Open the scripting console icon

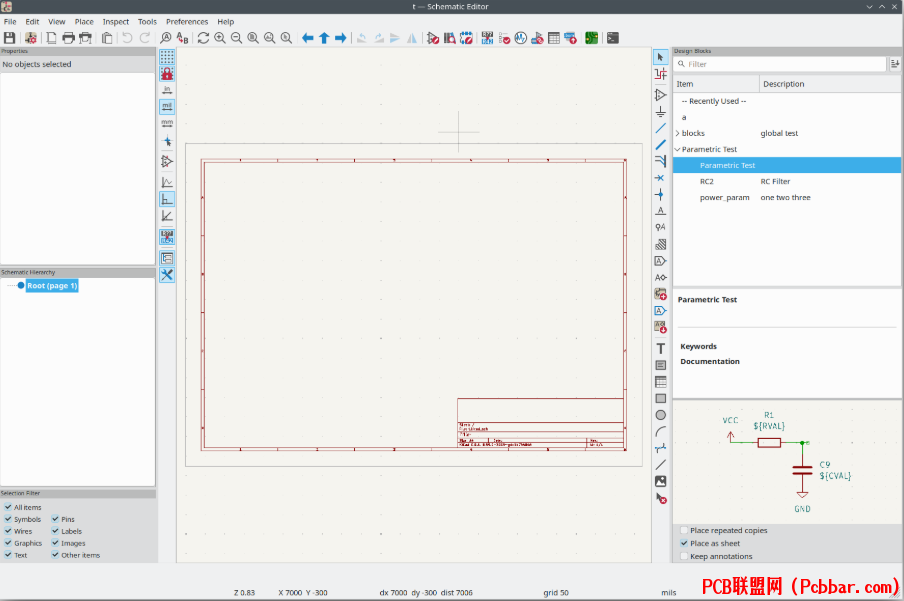coord(613,38)
